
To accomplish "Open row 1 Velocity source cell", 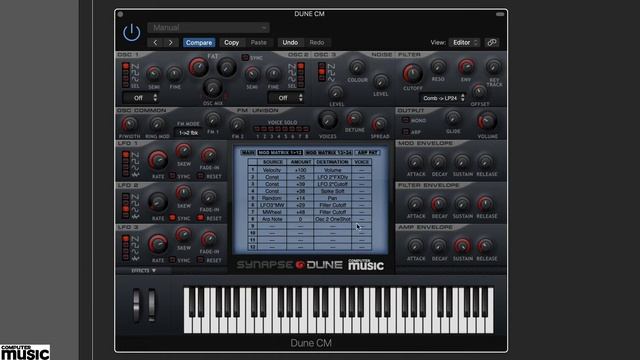I will pyautogui.click(x=272, y=170).
